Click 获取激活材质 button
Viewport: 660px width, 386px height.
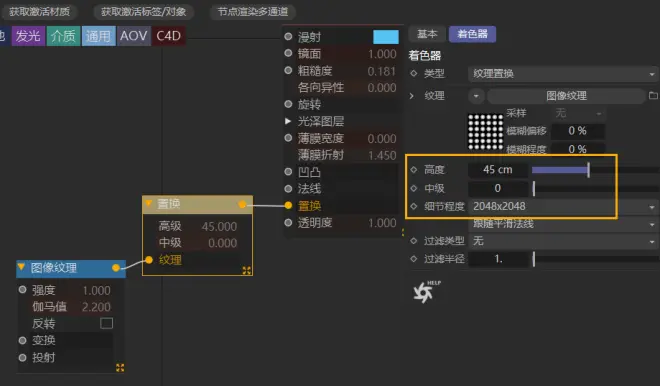(40, 11)
